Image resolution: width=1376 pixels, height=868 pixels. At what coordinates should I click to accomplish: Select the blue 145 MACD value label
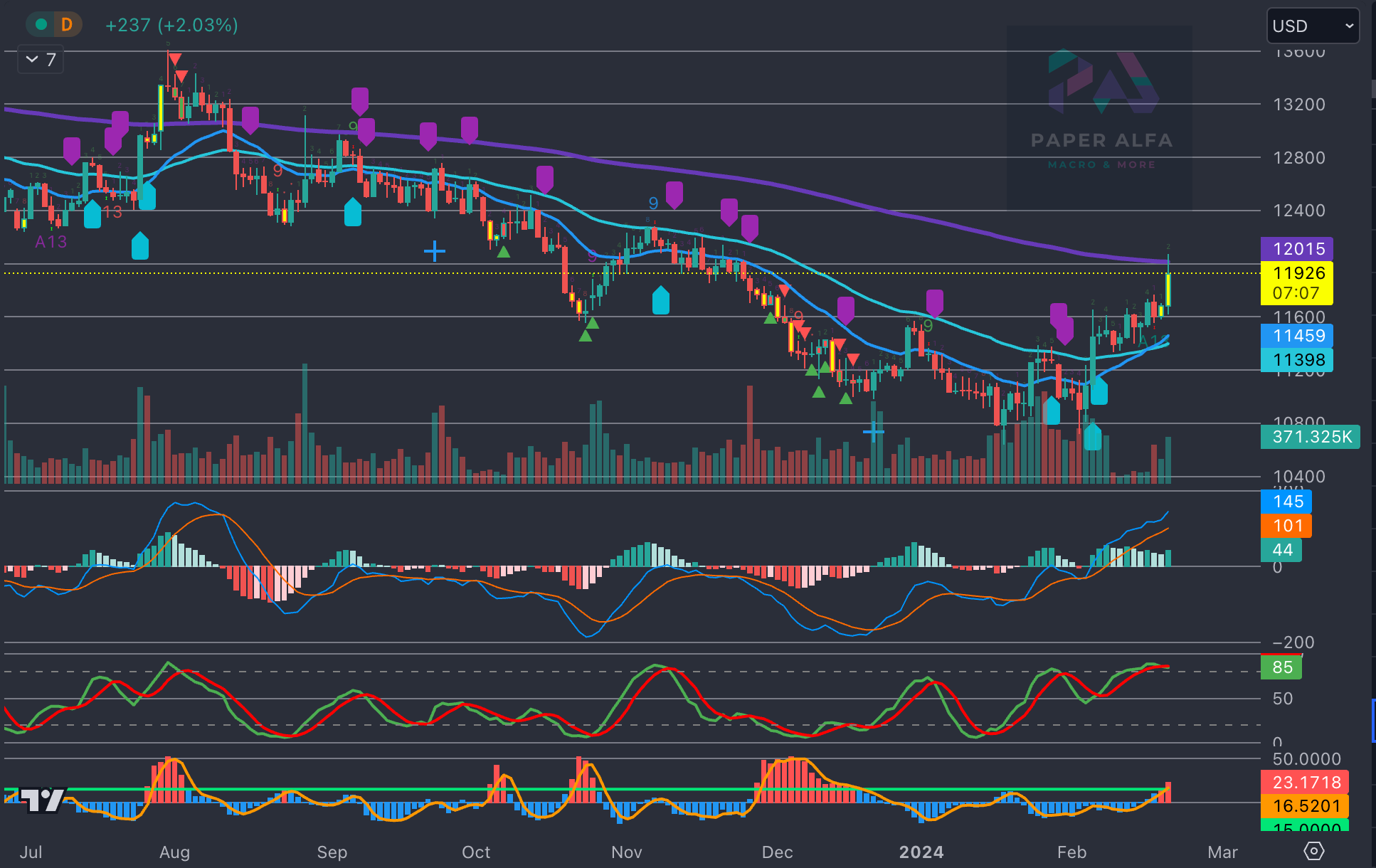[x=1286, y=502]
